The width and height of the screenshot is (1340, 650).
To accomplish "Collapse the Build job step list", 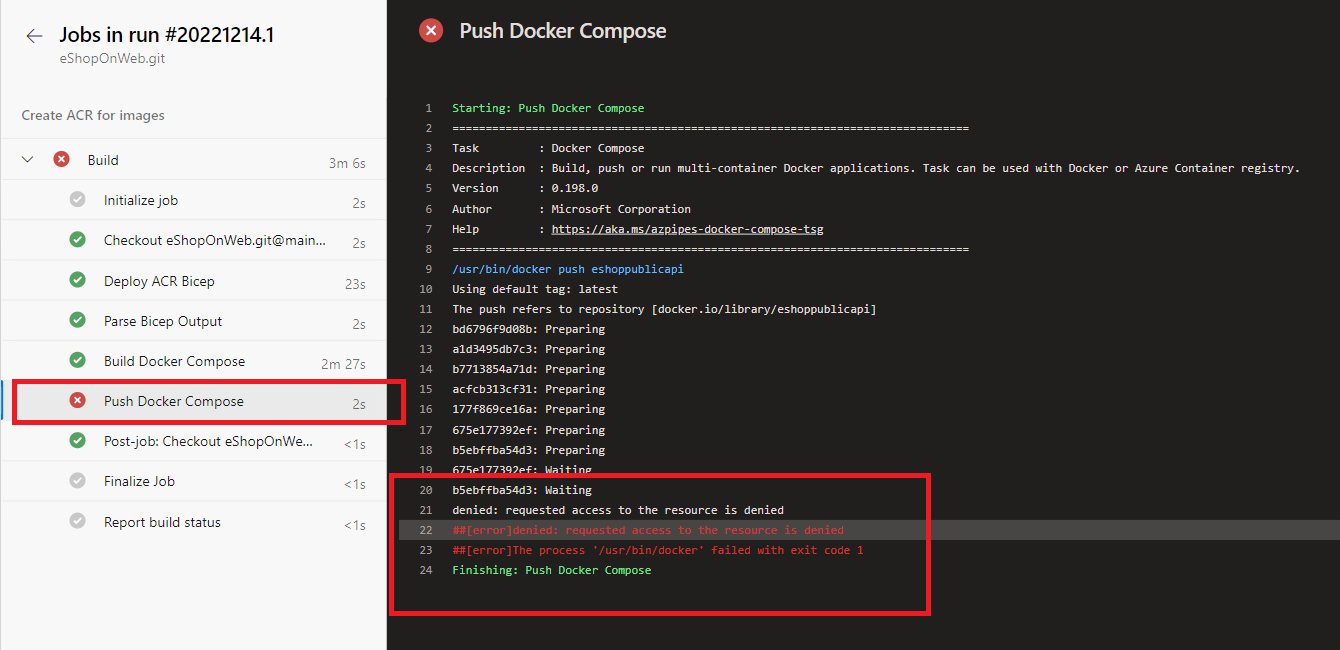I will 27,159.
